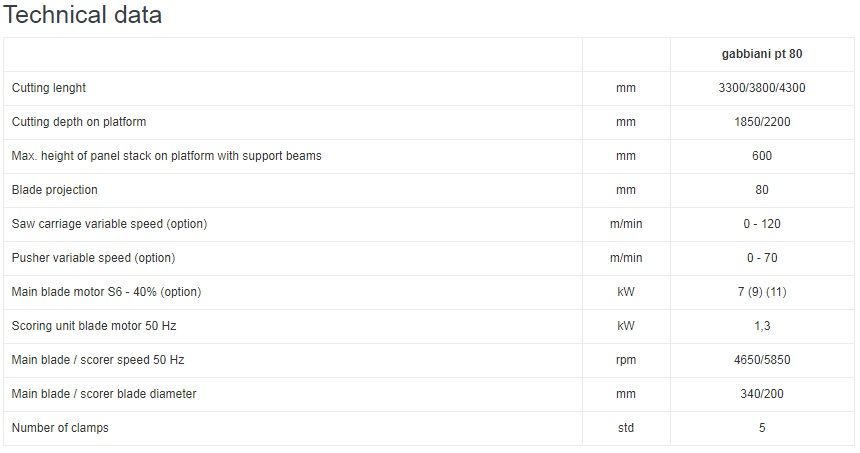
Task: Click Pusher variable speed (option) label
Action: click(x=93, y=258)
